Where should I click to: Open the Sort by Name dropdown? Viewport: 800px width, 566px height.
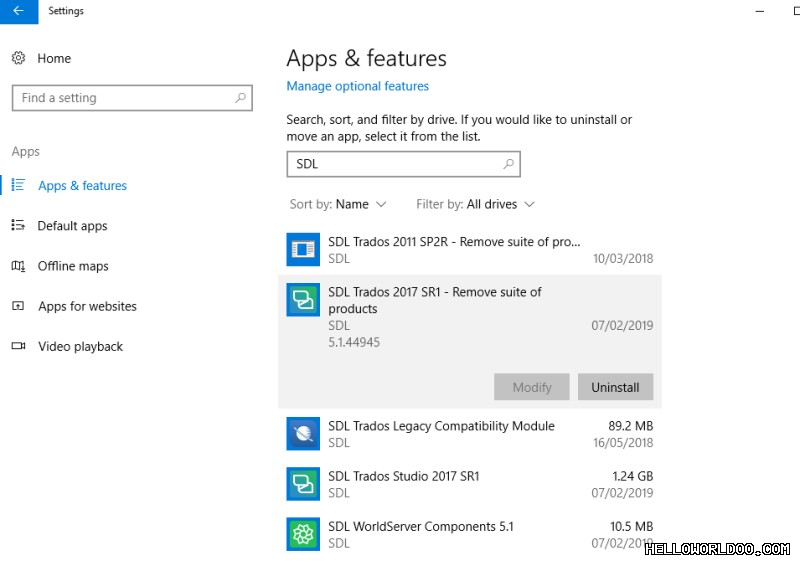pyautogui.click(x=338, y=204)
